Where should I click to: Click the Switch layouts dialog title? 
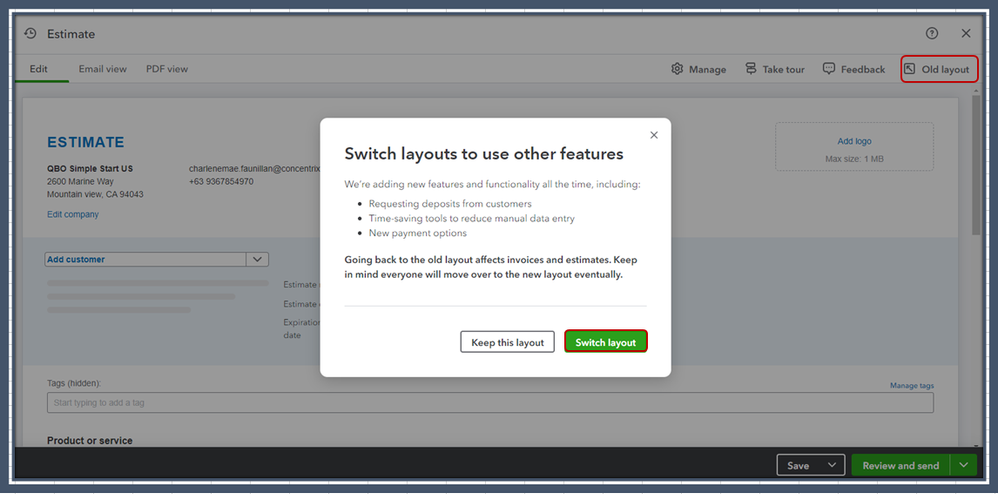pyautogui.click(x=484, y=153)
